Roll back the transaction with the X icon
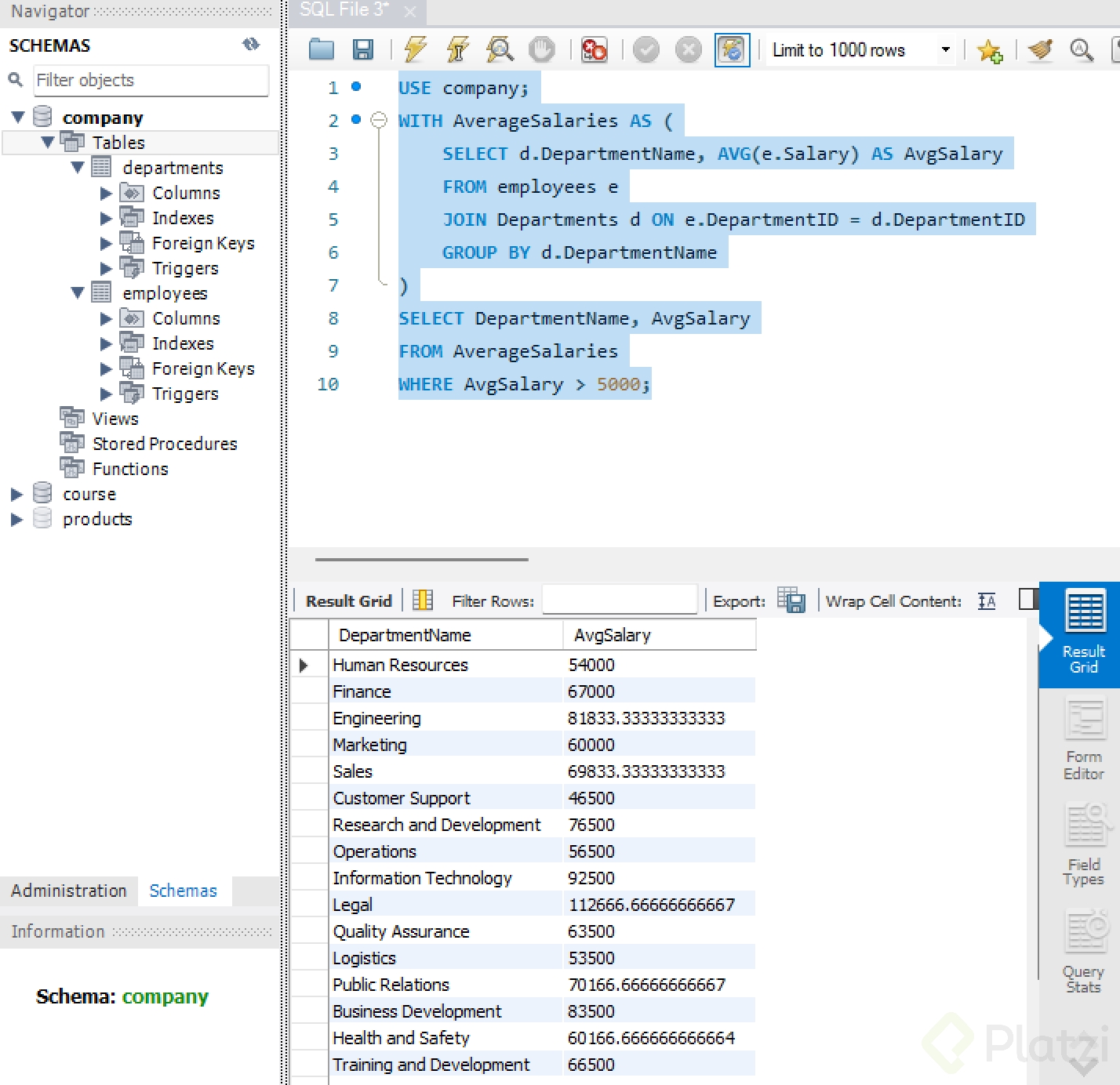Viewport: 1120px width, 1085px height. click(x=688, y=50)
